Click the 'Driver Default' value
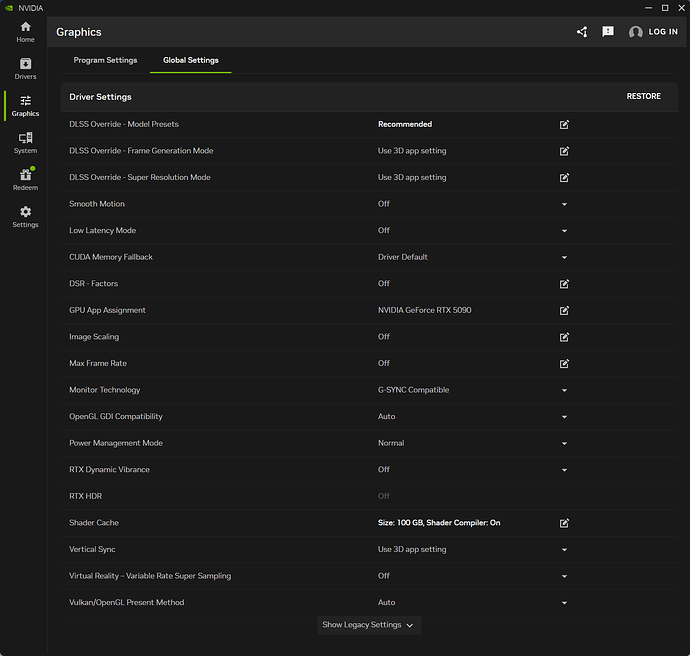This screenshot has width=690, height=656. coord(403,257)
